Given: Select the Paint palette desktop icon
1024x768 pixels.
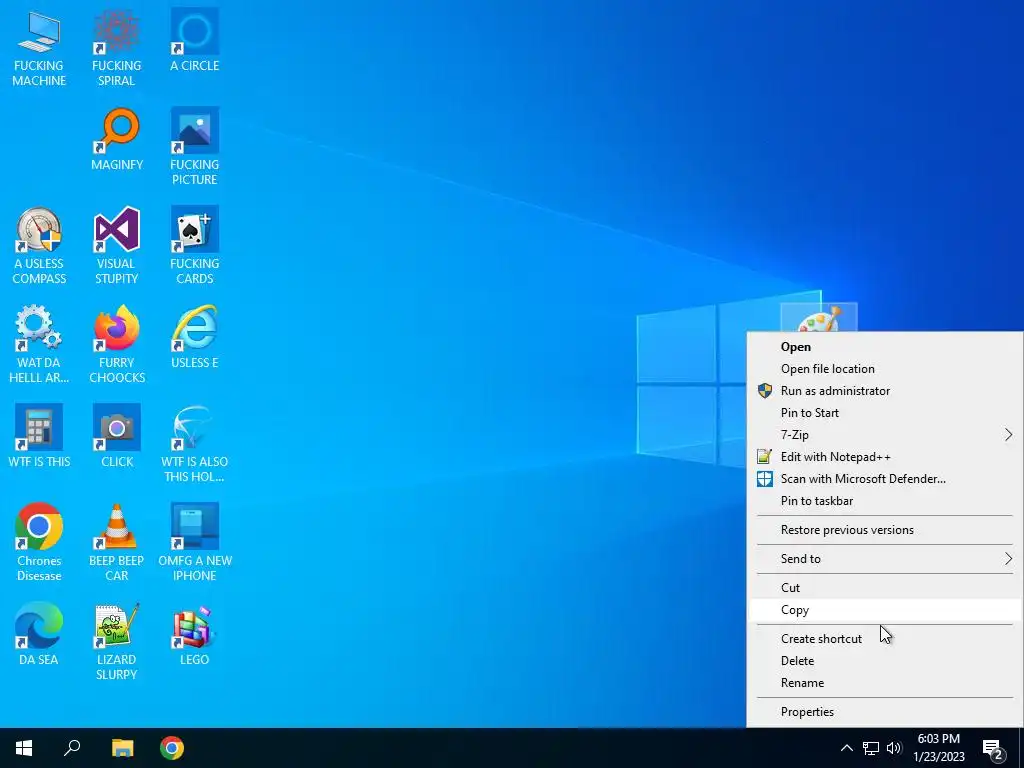Looking at the screenshot, I should pyautogui.click(x=819, y=317).
